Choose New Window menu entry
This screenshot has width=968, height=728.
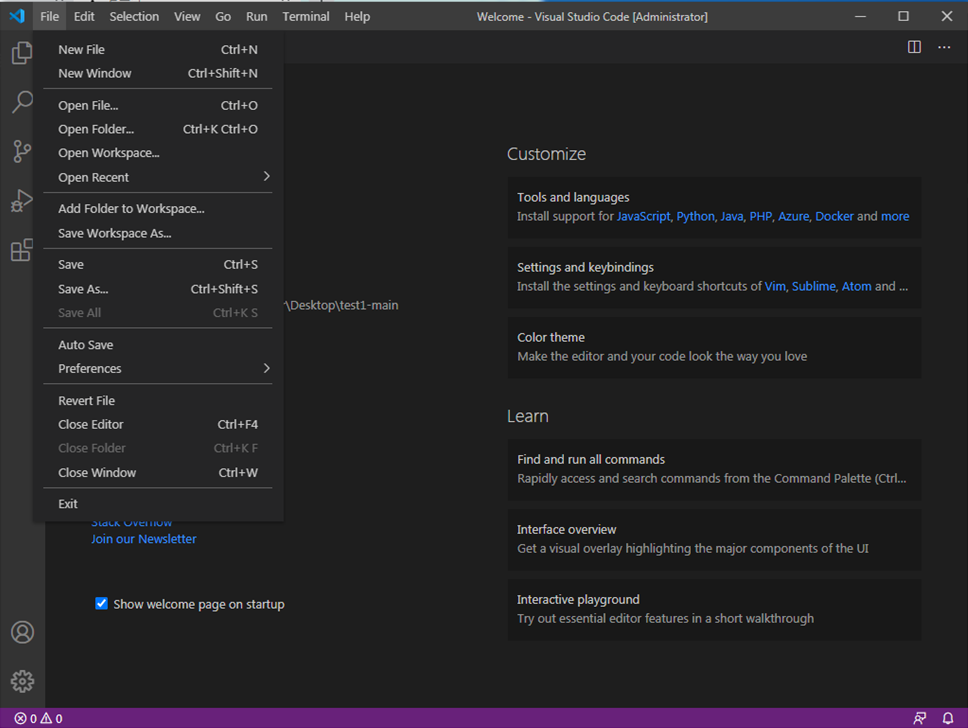tap(158, 73)
